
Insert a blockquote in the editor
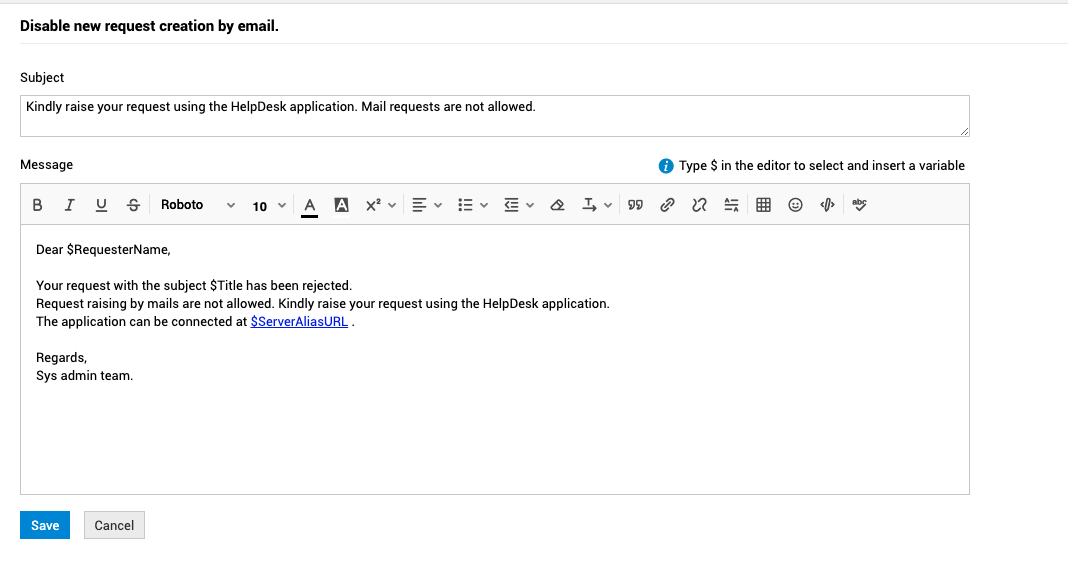pyautogui.click(x=635, y=205)
